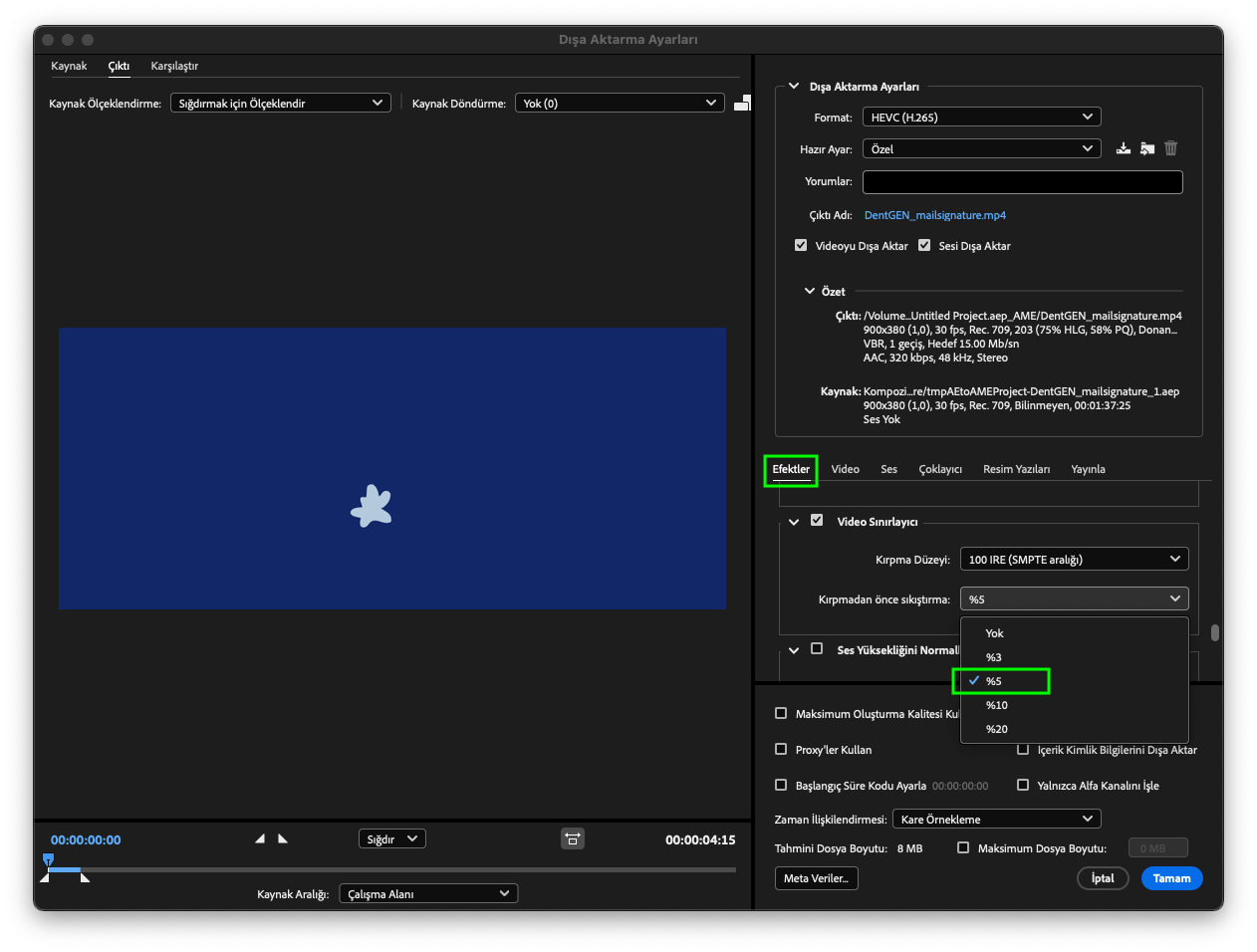Enable Ses Yüksekliğini Normalleştir checkbox
1257x952 pixels.
(x=817, y=648)
